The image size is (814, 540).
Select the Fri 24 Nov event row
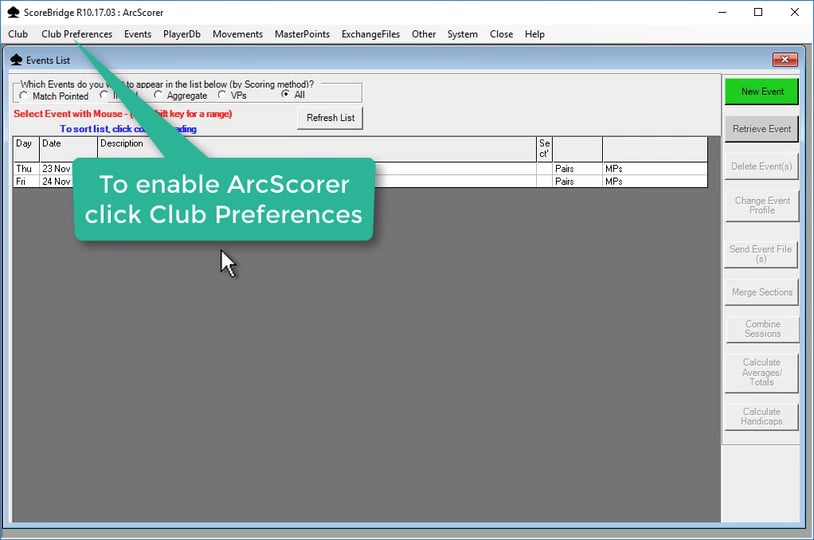pyautogui.click(x=360, y=181)
